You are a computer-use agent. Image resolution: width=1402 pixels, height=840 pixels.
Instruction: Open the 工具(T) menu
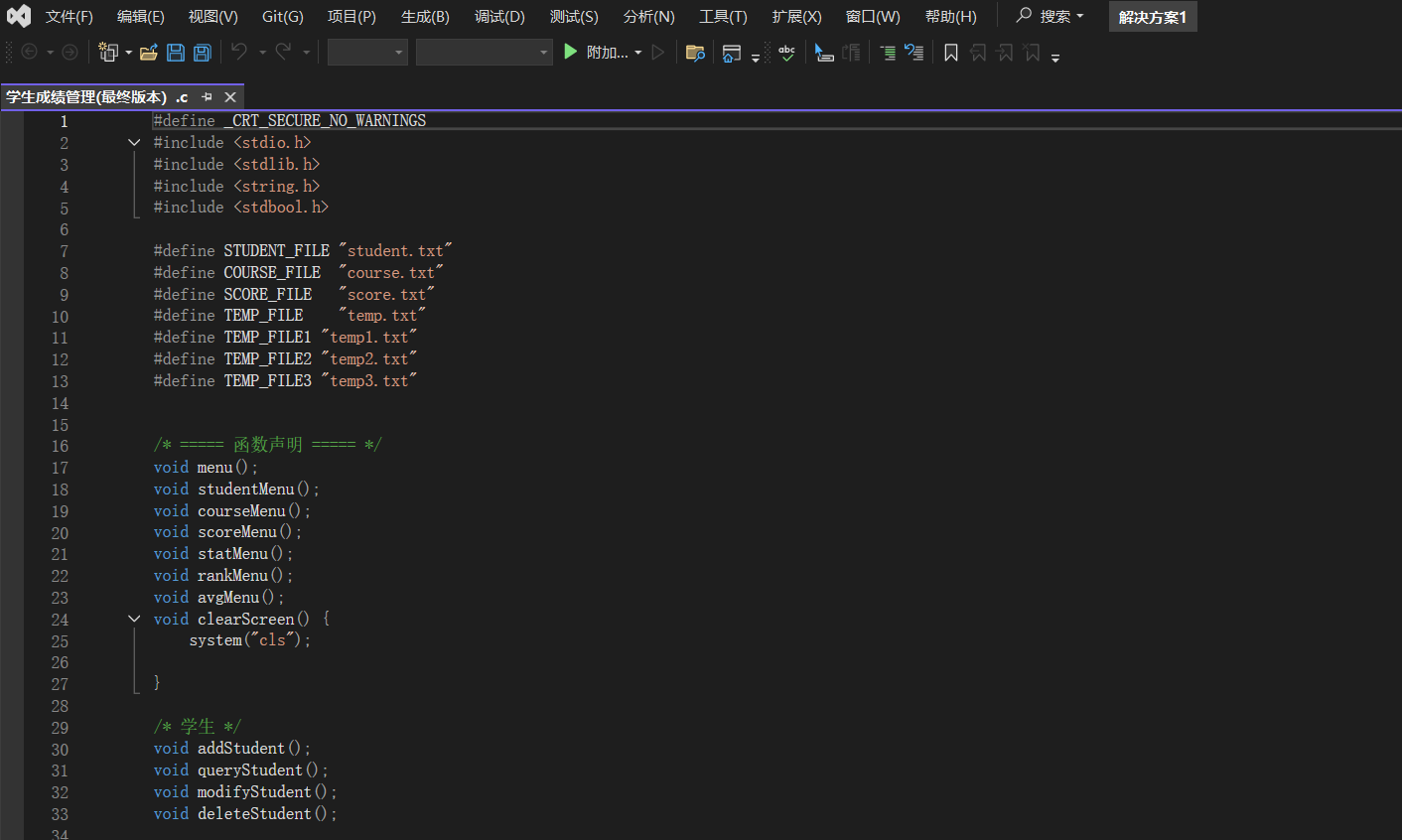[723, 17]
